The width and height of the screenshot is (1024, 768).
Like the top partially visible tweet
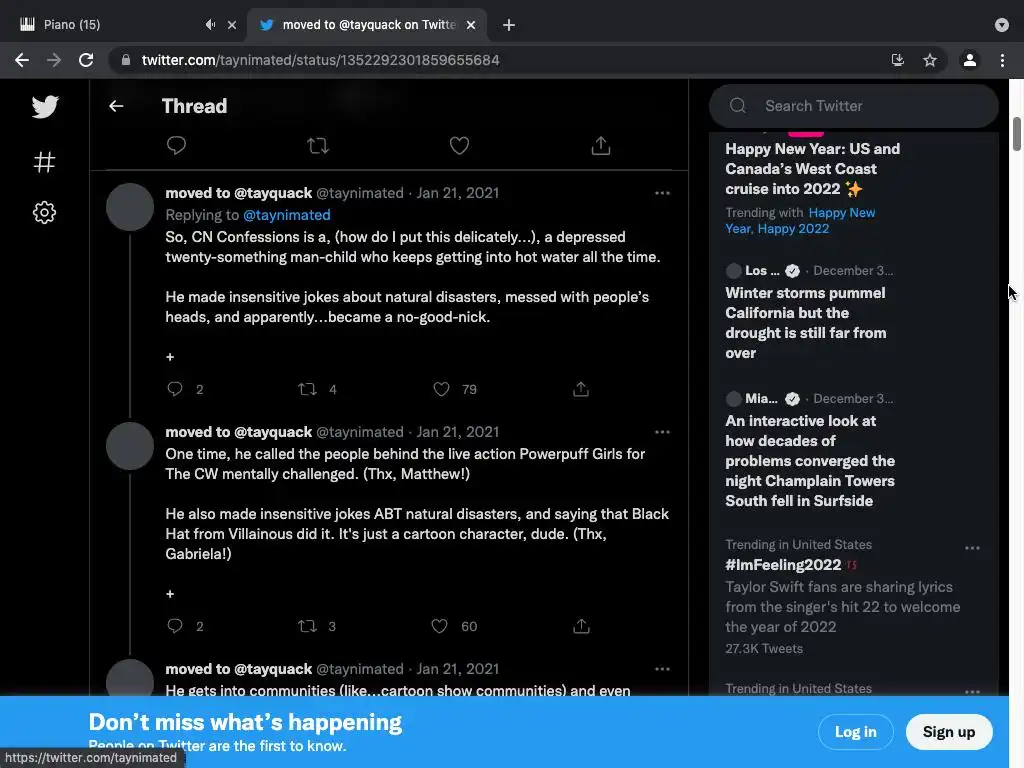(x=459, y=145)
